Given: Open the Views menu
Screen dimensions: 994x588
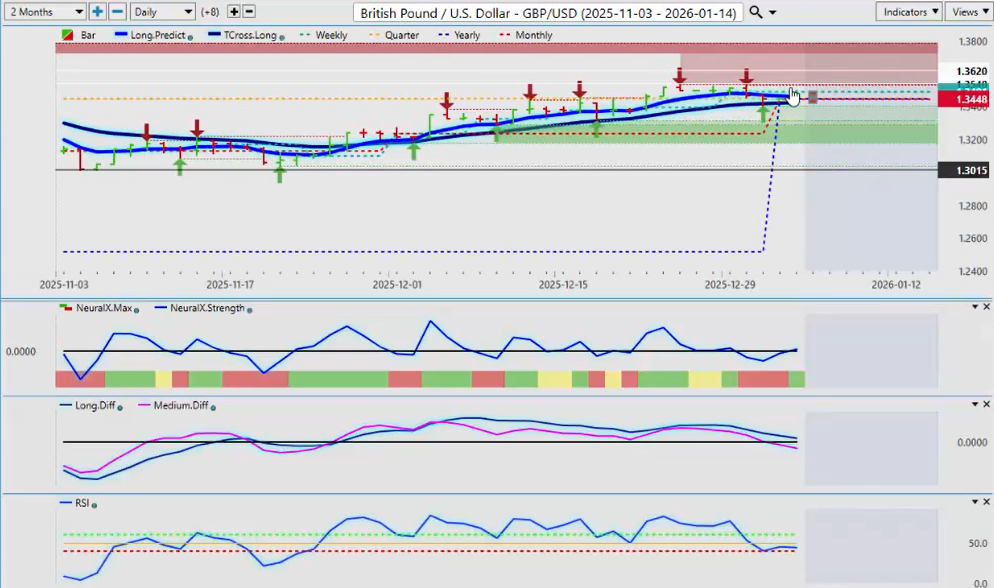Looking at the screenshot, I should [968, 12].
